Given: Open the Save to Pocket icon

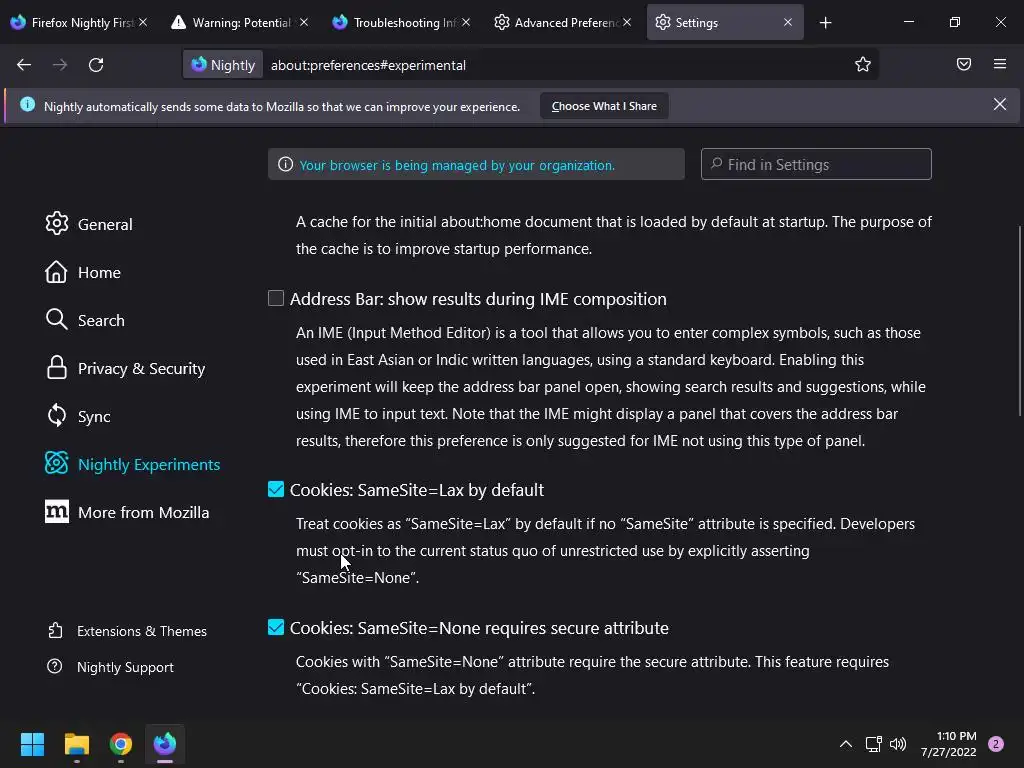Looking at the screenshot, I should [x=964, y=64].
